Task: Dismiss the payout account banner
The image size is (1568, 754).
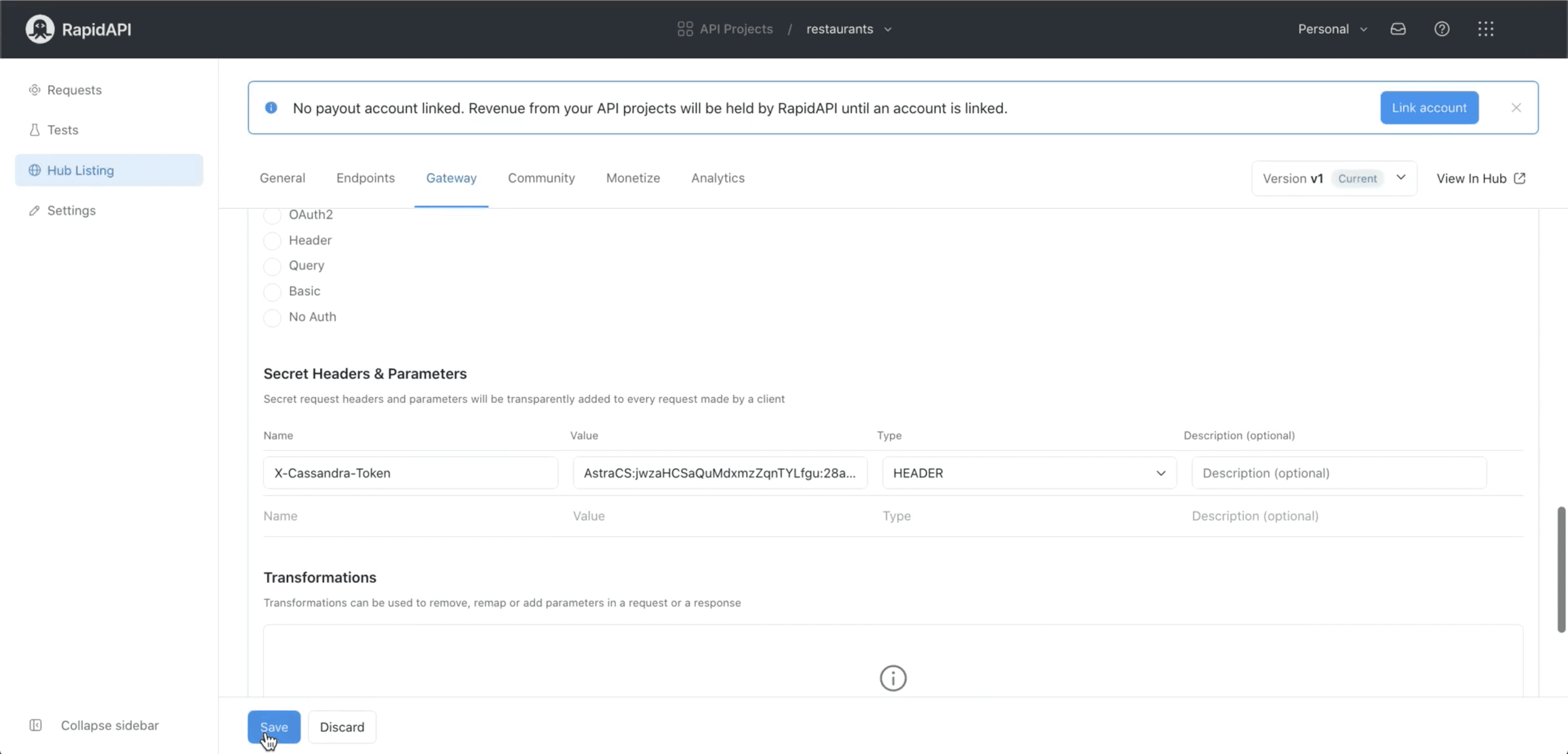Action: (x=1516, y=108)
